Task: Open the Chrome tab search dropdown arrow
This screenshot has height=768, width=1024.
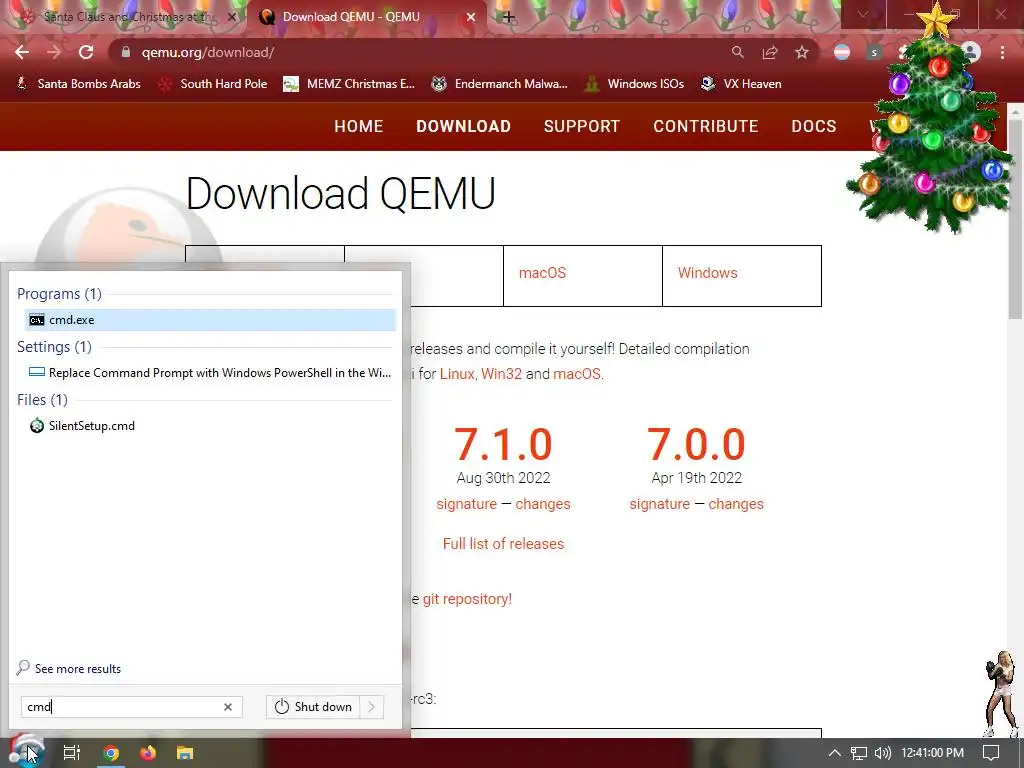Action: tap(863, 14)
